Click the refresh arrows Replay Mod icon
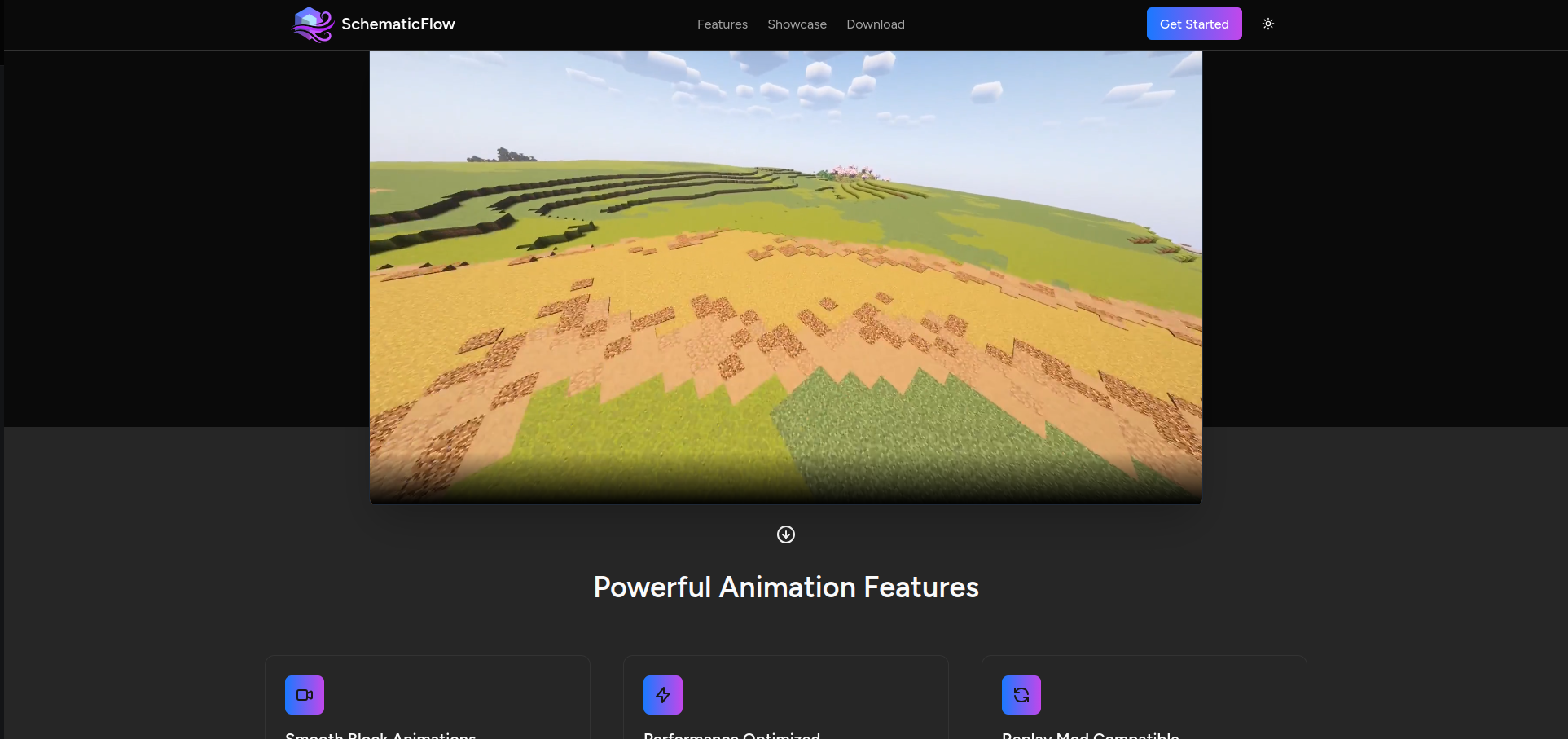The image size is (1568, 739). pyautogui.click(x=1021, y=695)
